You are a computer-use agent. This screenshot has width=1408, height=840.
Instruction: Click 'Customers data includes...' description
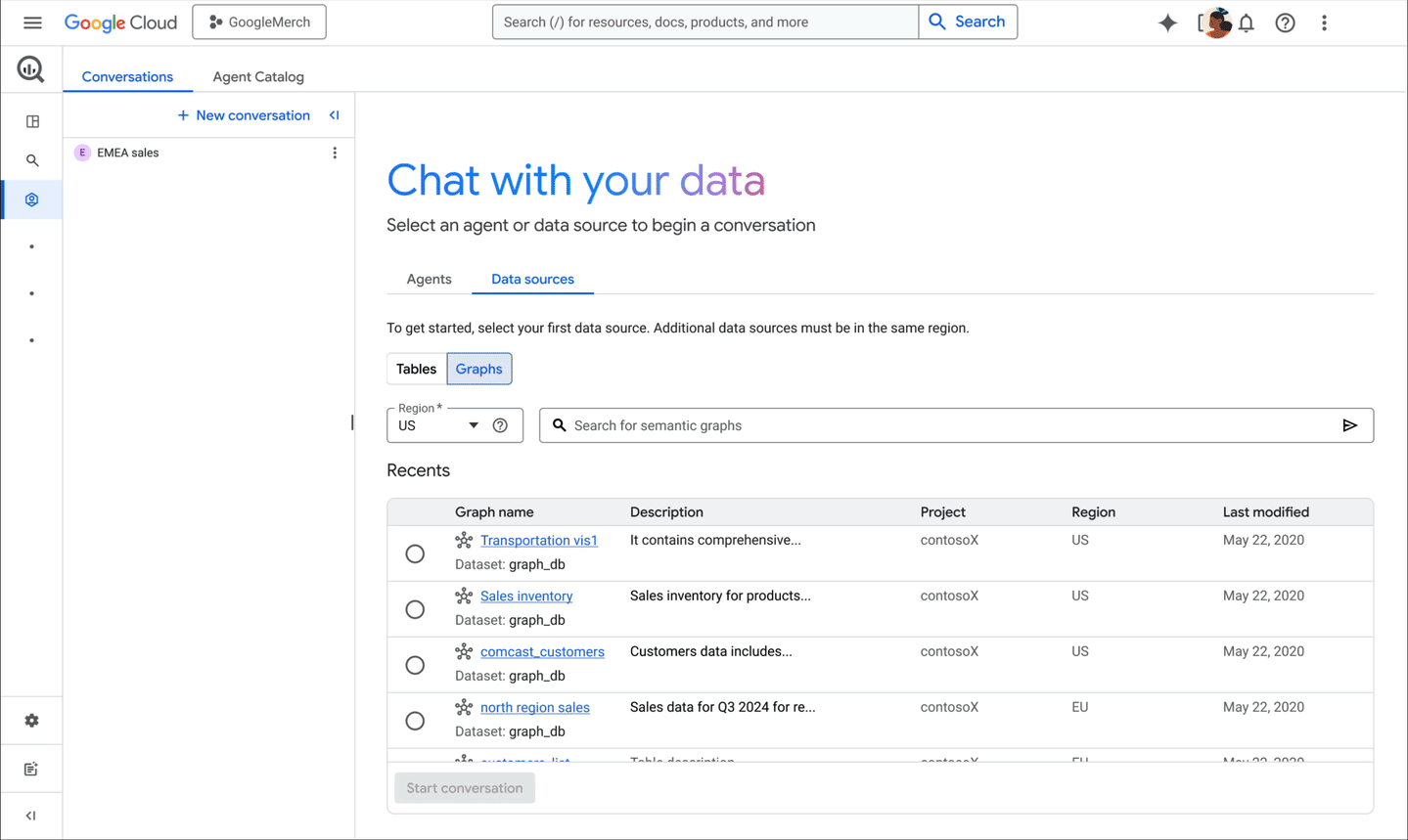[710, 651]
